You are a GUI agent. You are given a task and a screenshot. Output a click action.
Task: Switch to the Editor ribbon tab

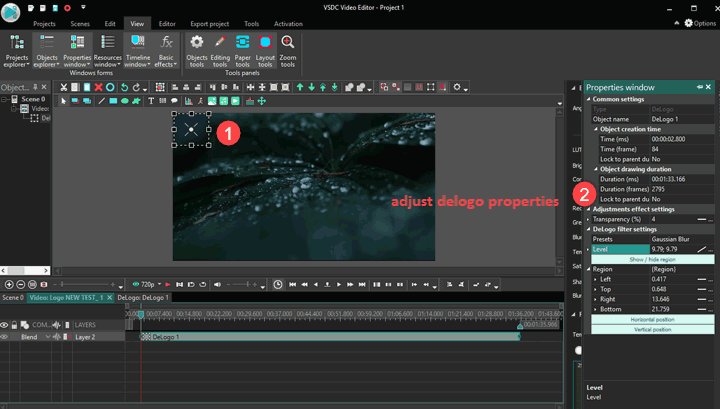pyautogui.click(x=167, y=22)
